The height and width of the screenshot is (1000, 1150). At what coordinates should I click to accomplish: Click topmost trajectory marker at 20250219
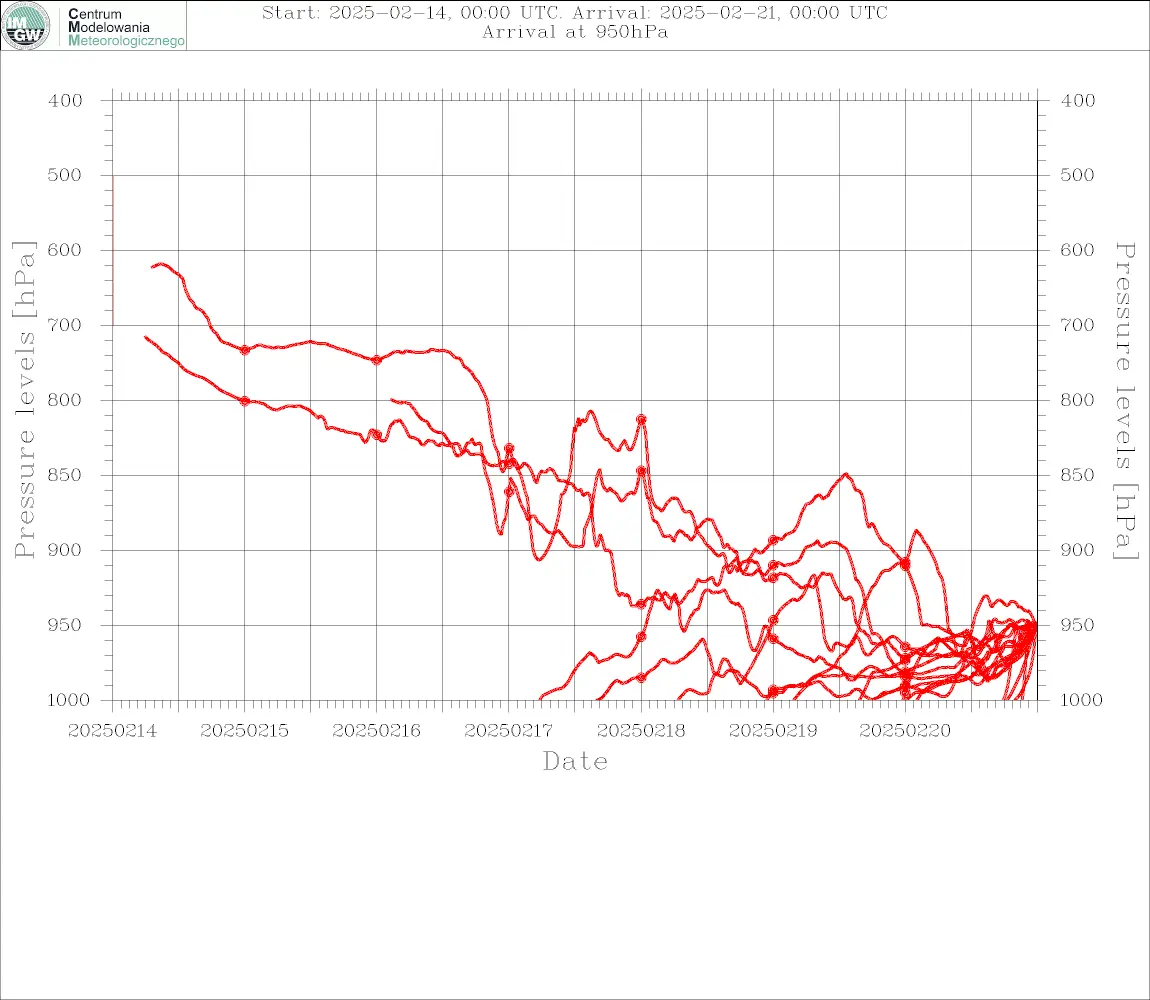(773, 541)
